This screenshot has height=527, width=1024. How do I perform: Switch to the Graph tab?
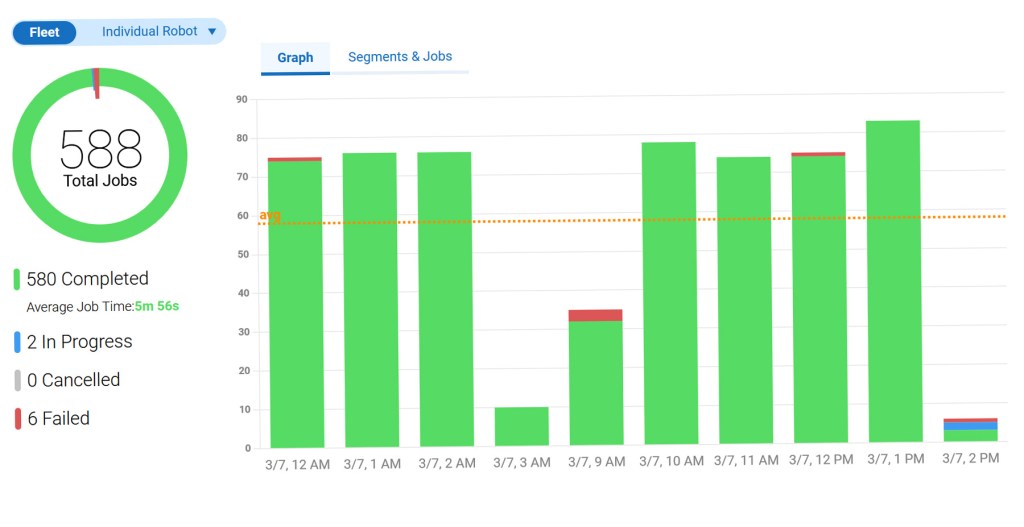coord(295,58)
